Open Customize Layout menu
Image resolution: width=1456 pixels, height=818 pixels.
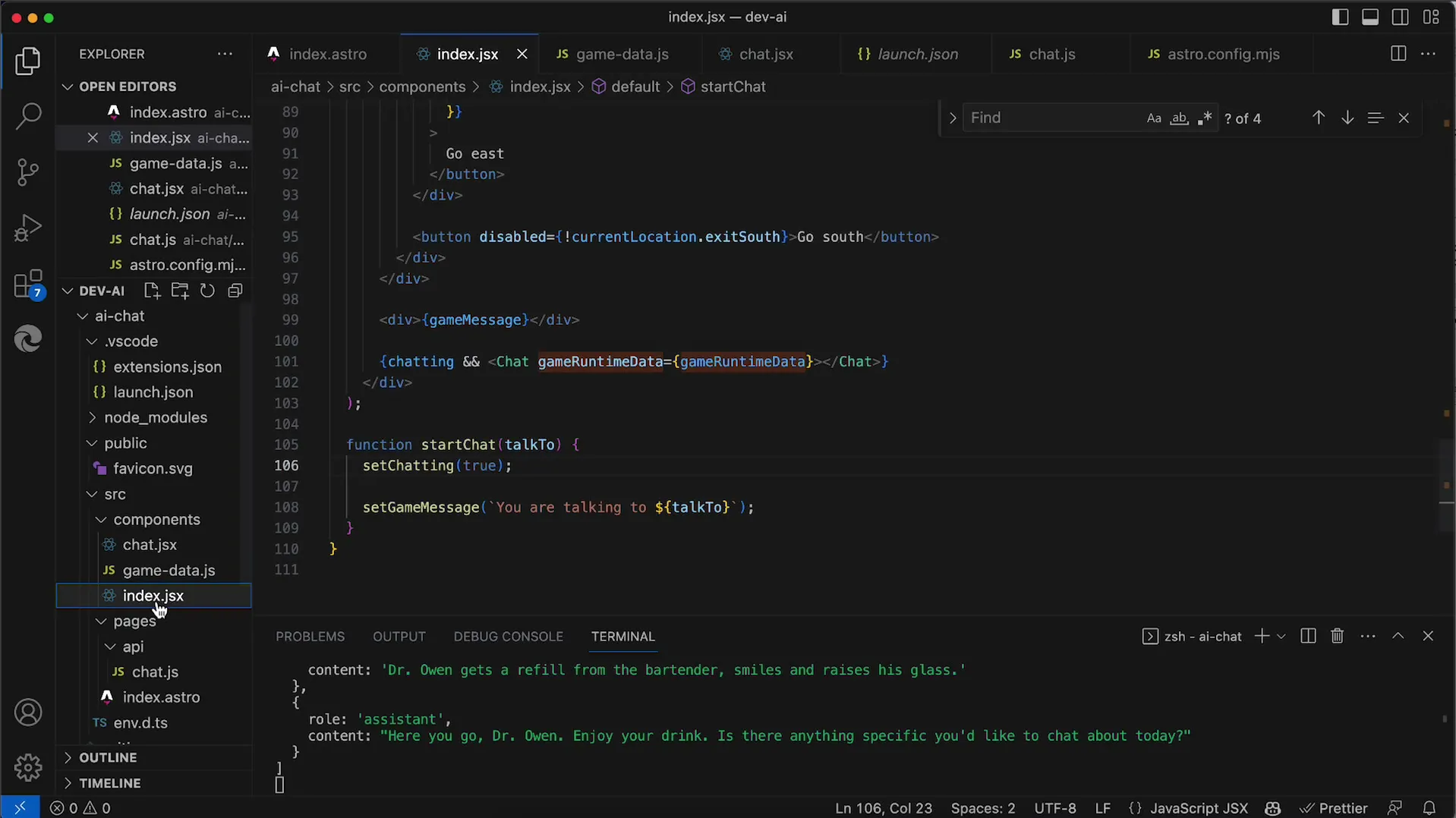(x=1431, y=17)
